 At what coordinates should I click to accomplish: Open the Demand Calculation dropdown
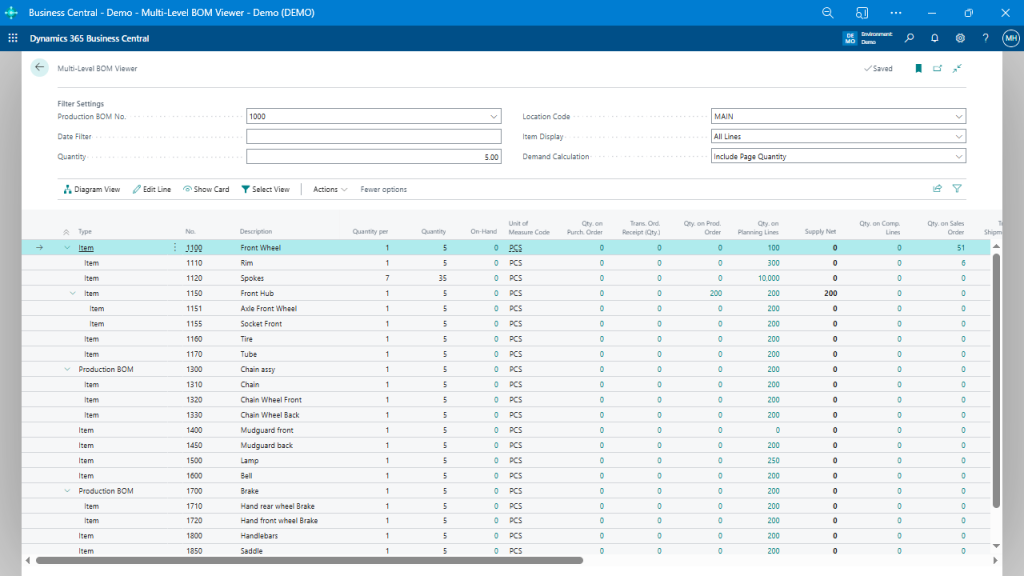tap(958, 157)
